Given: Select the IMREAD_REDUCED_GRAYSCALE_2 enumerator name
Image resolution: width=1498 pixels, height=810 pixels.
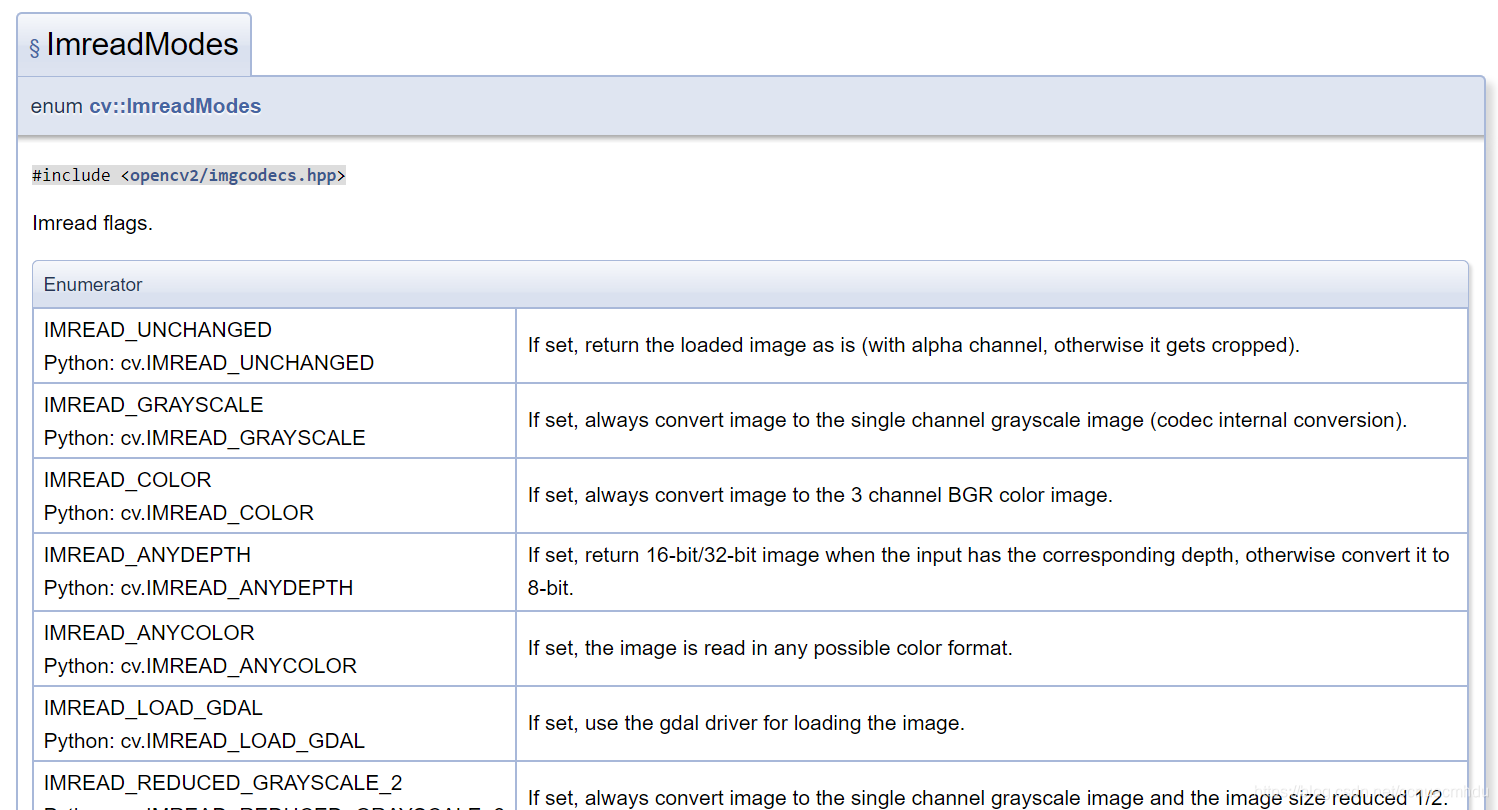Looking at the screenshot, I should (223, 783).
